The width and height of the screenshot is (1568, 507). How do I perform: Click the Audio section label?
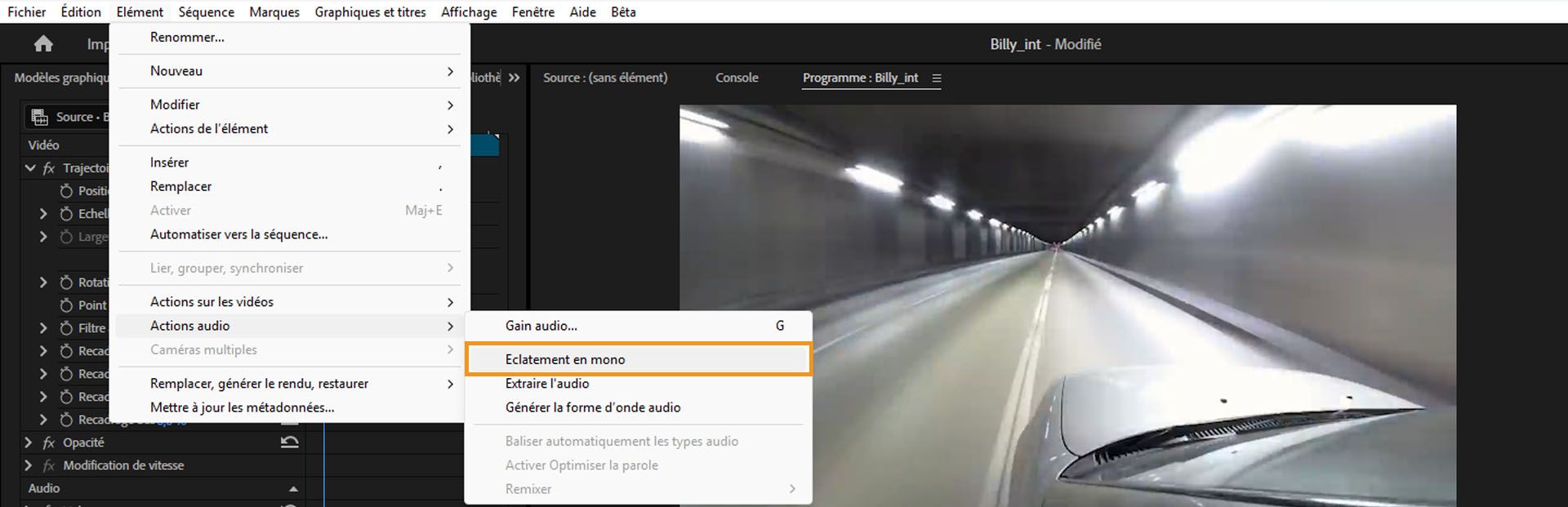pyautogui.click(x=44, y=488)
